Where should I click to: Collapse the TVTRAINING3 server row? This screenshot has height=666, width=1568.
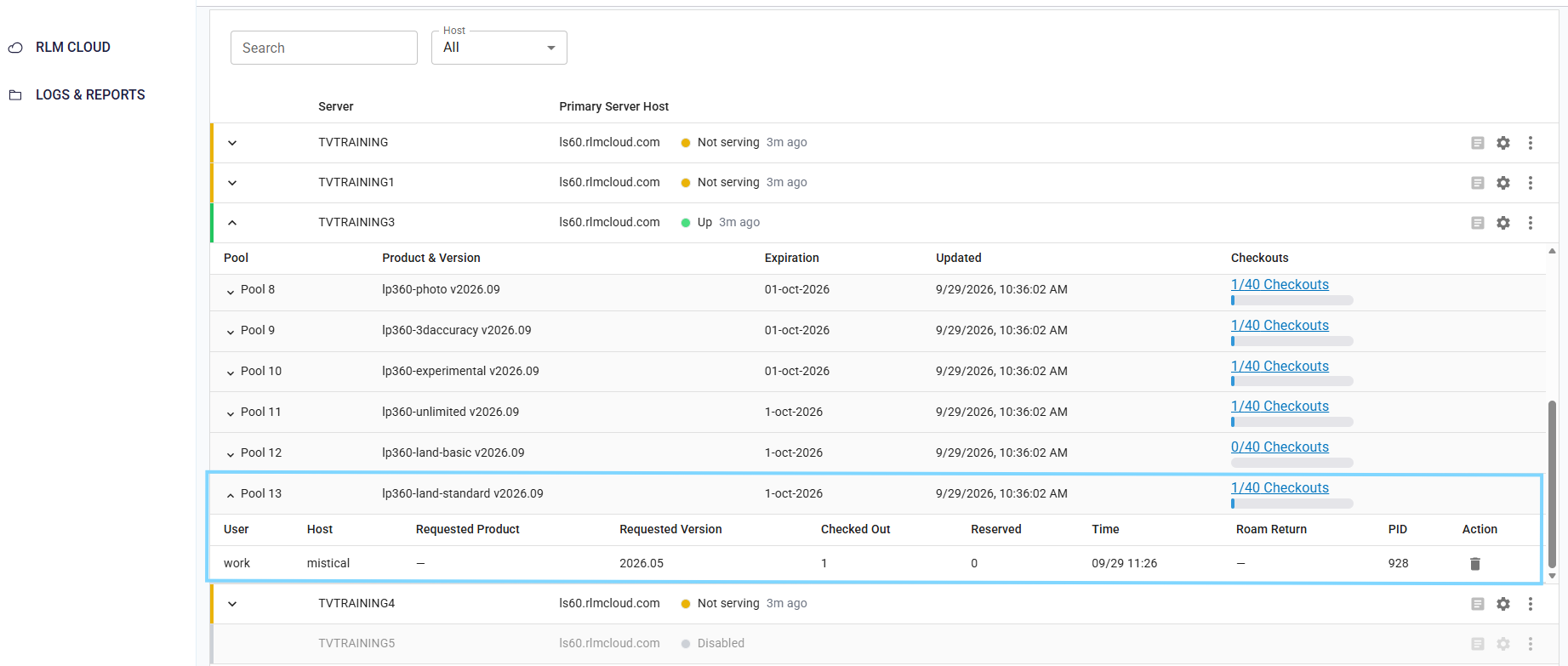pos(232,223)
